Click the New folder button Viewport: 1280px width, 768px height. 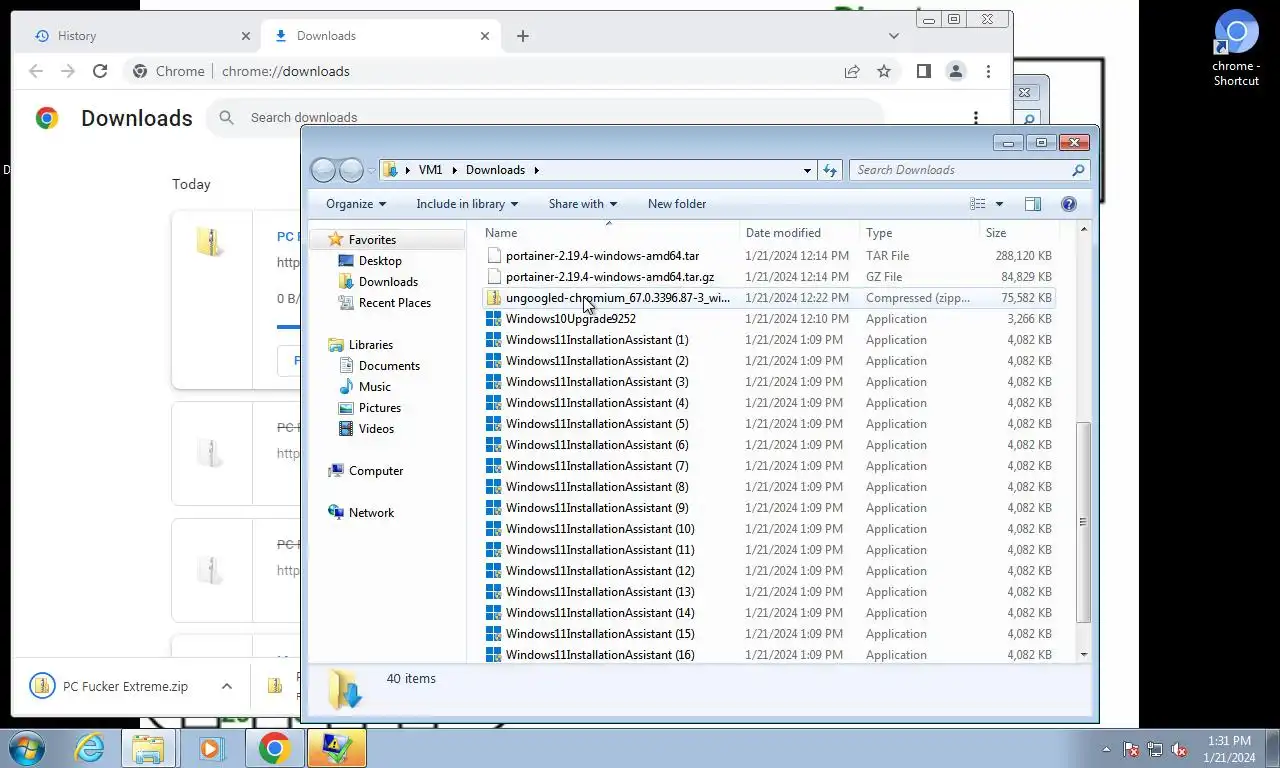pos(677,204)
